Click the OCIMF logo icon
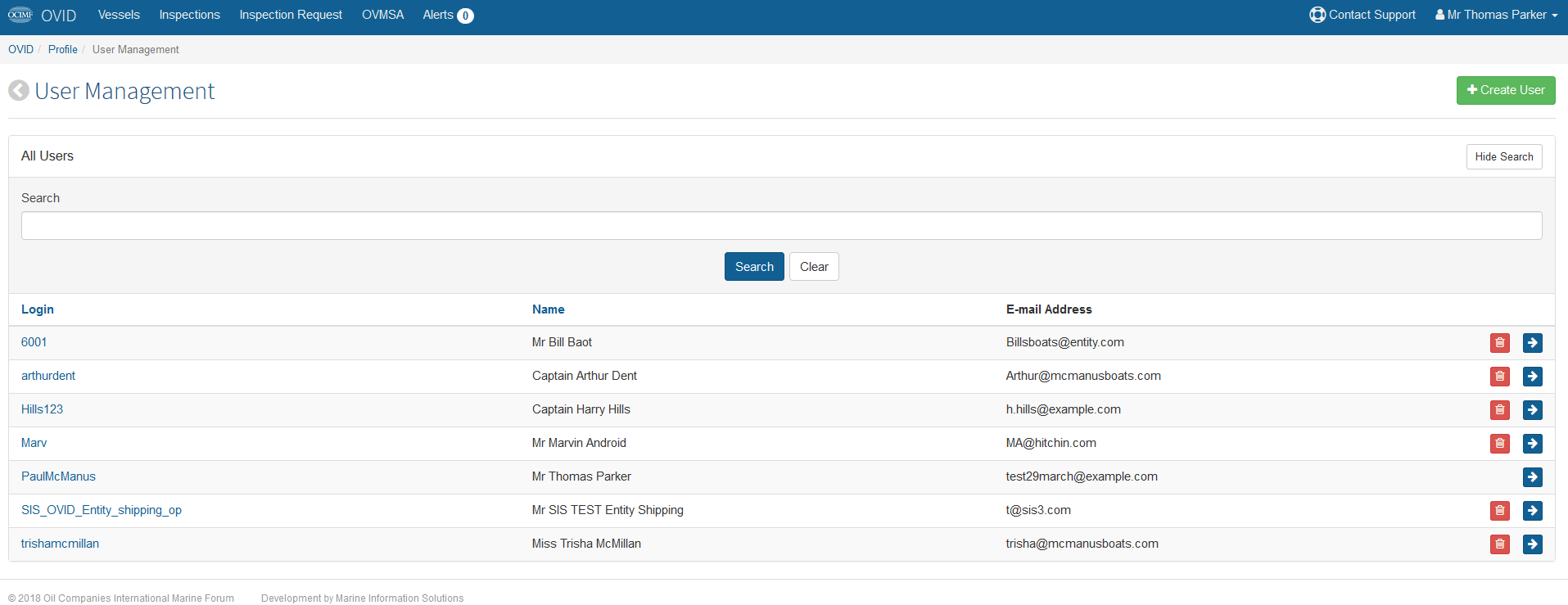 pos(20,15)
